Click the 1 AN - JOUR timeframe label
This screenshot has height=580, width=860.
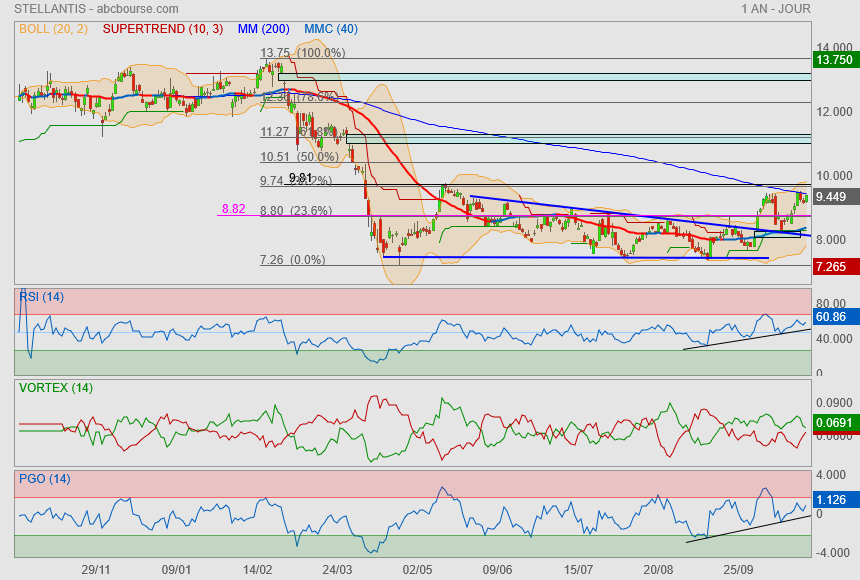[x=776, y=9]
